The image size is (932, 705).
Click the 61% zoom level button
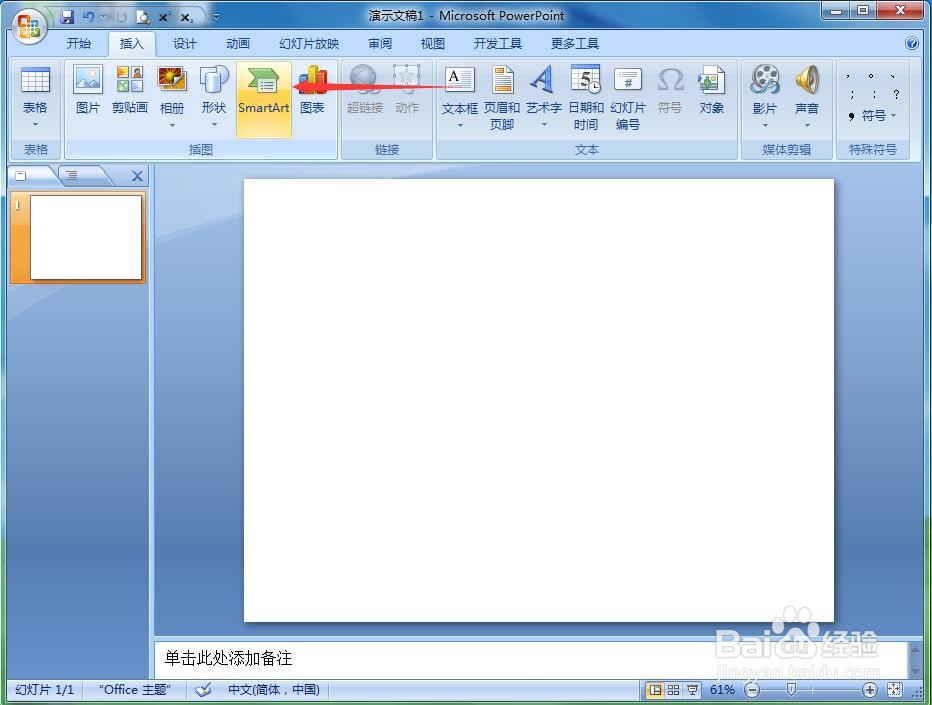(722, 690)
